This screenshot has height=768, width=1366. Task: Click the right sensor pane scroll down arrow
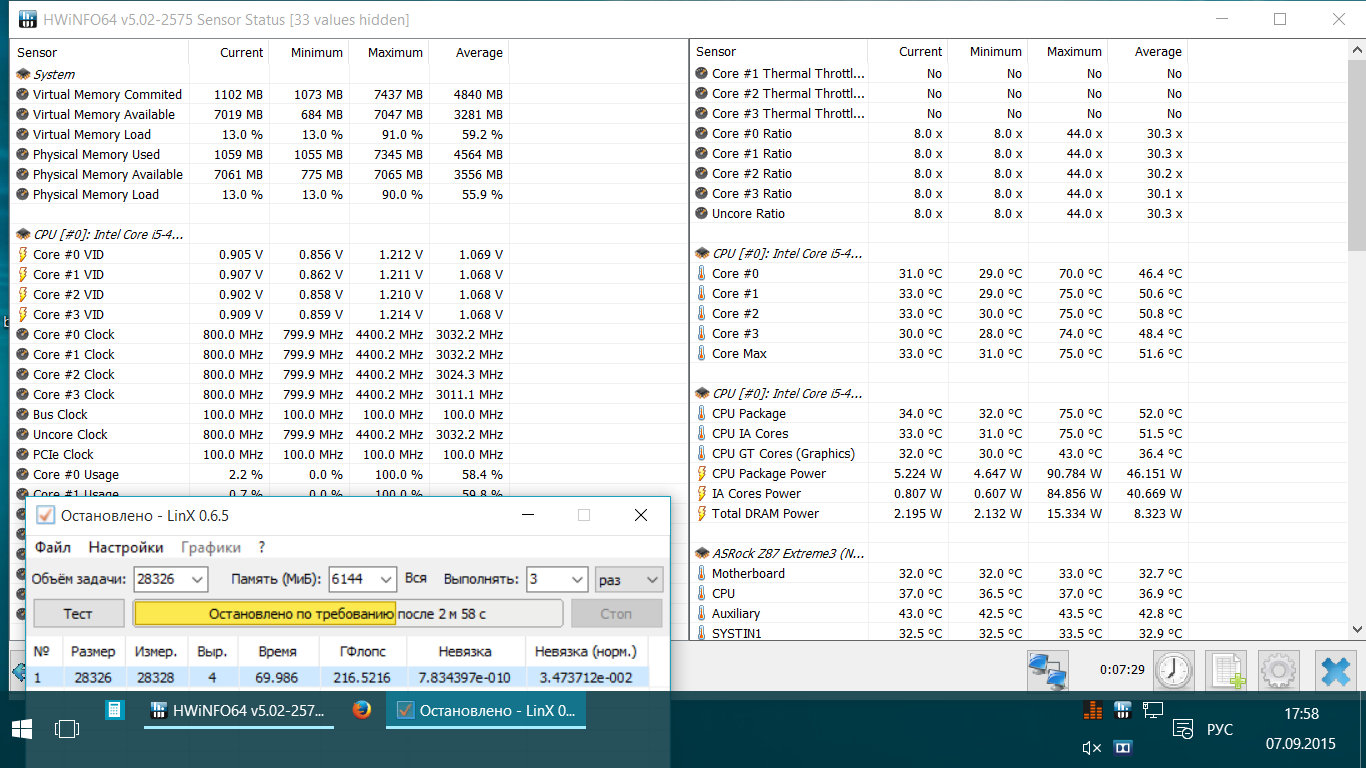(1357, 628)
